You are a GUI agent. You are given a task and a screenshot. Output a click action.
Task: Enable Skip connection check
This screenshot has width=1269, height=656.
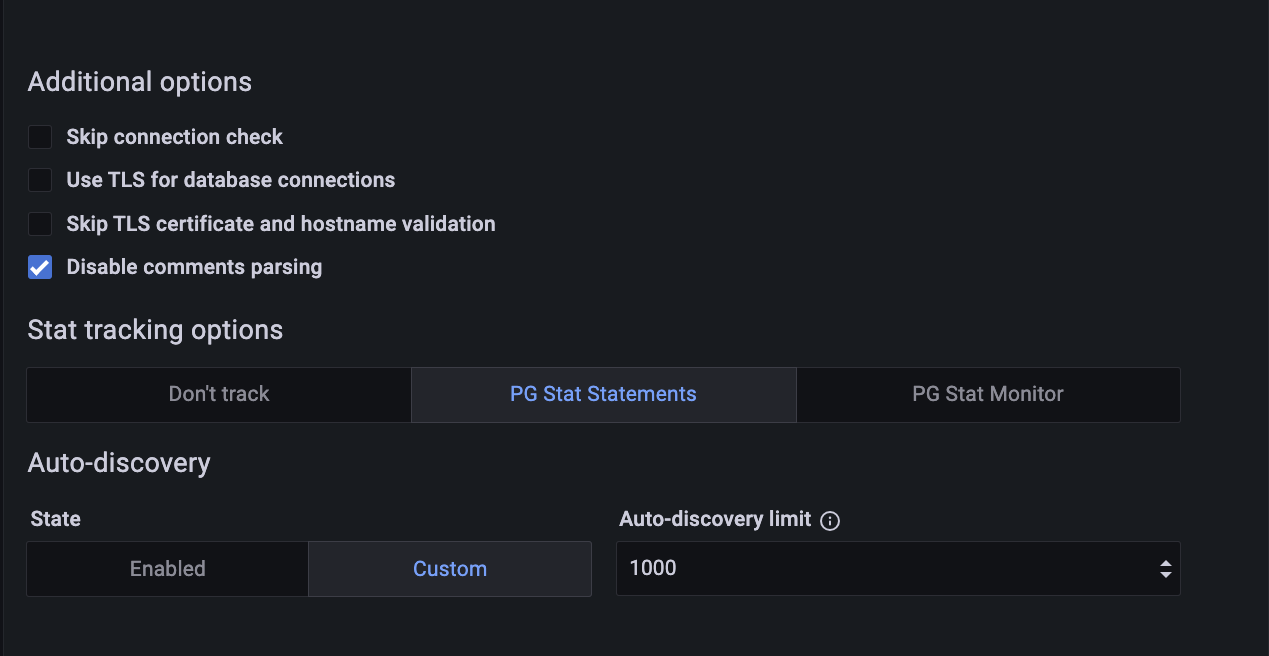(x=39, y=136)
